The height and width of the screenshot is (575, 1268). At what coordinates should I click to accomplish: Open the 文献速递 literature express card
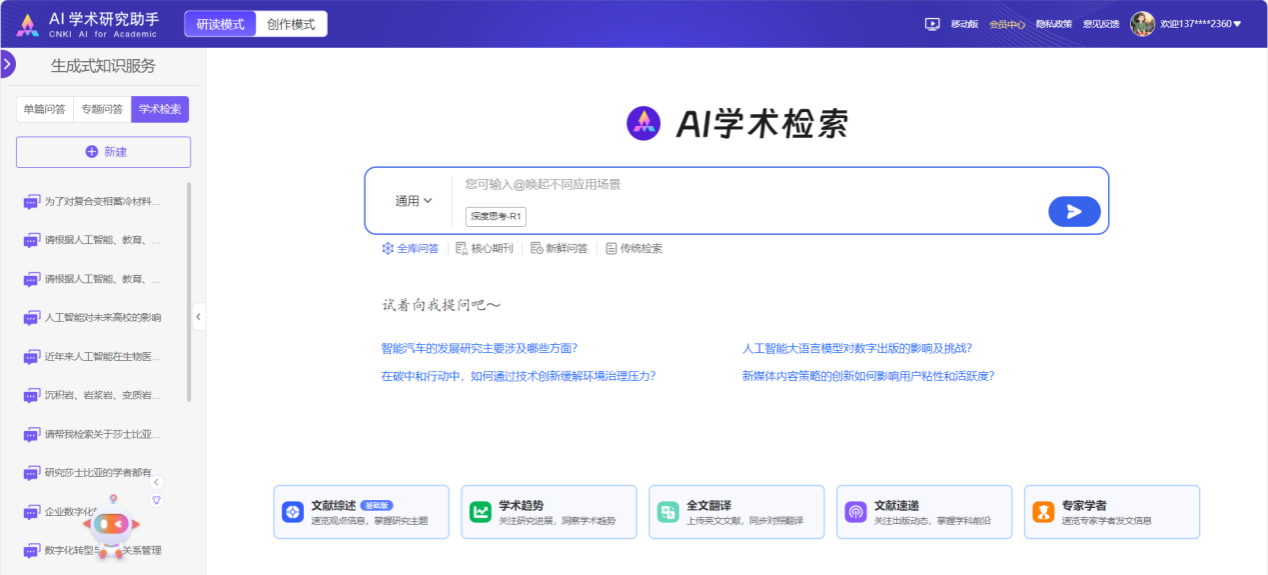tap(923, 512)
